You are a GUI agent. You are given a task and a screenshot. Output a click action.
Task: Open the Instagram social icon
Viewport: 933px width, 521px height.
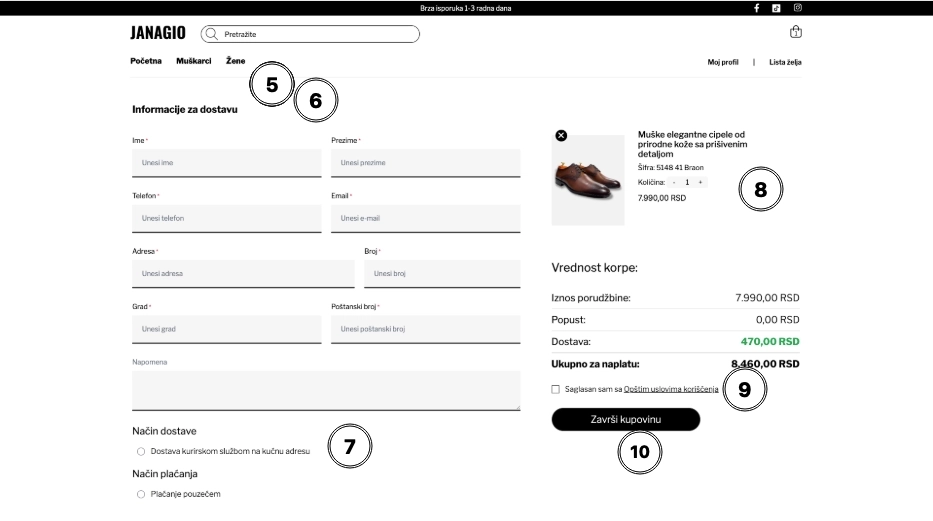(x=797, y=8)
